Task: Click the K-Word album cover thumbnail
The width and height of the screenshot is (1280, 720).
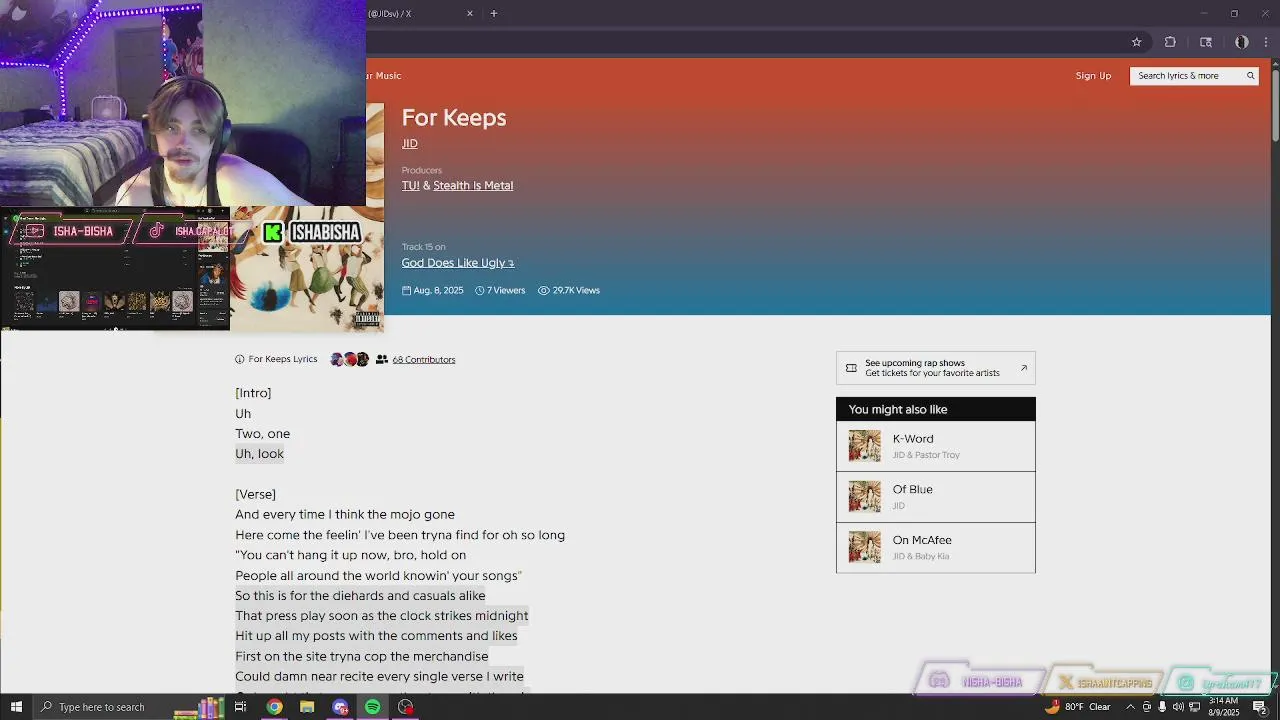Action: (x=865, y=446)
